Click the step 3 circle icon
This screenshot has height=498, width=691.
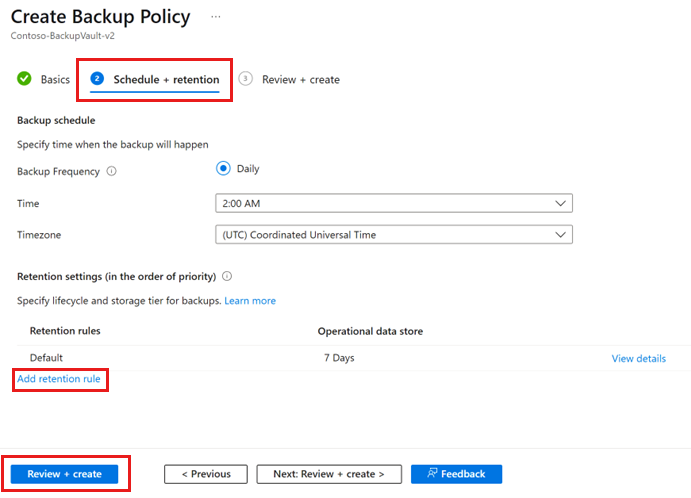[246, 79]
